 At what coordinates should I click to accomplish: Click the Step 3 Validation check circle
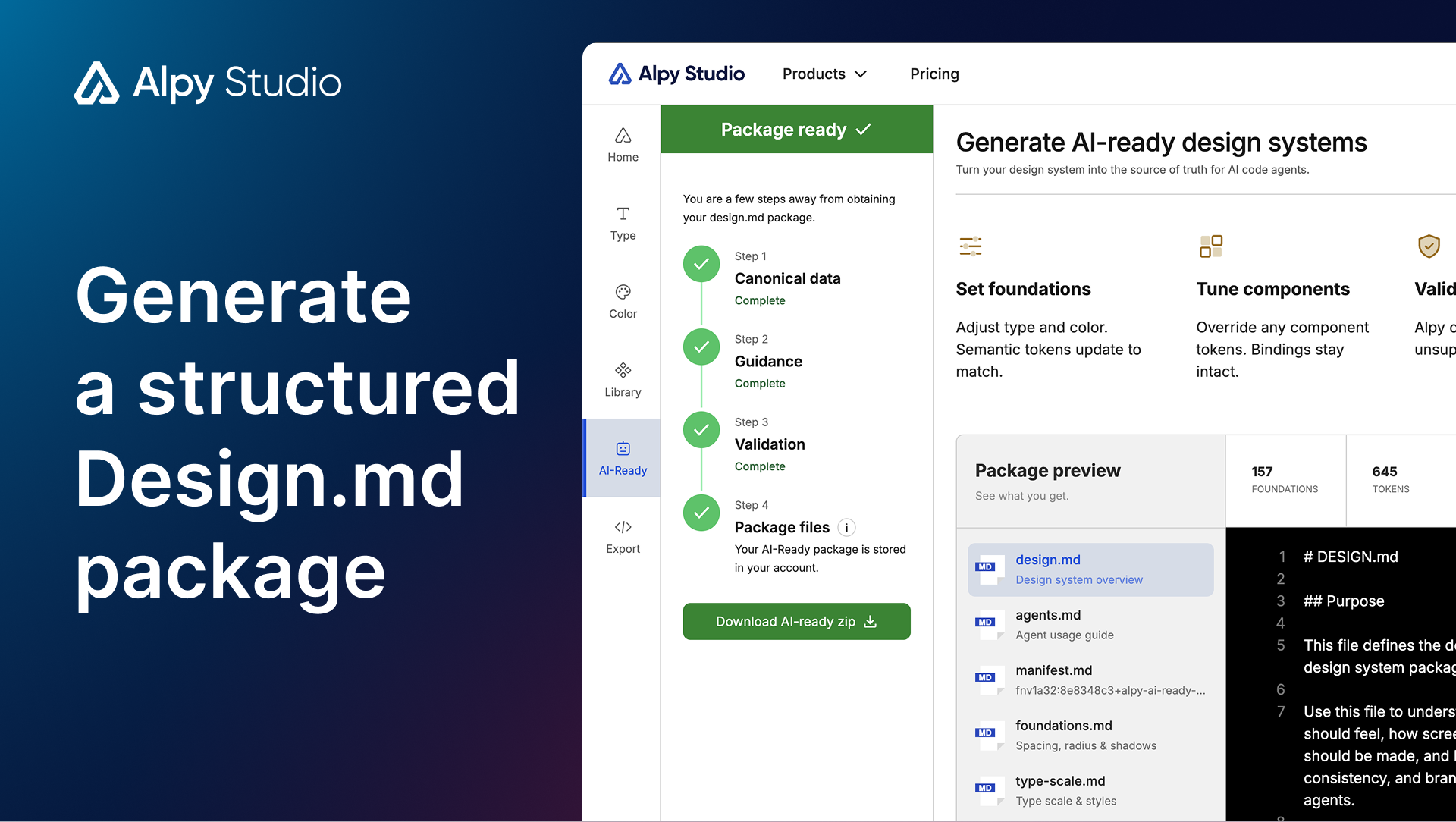701,430
